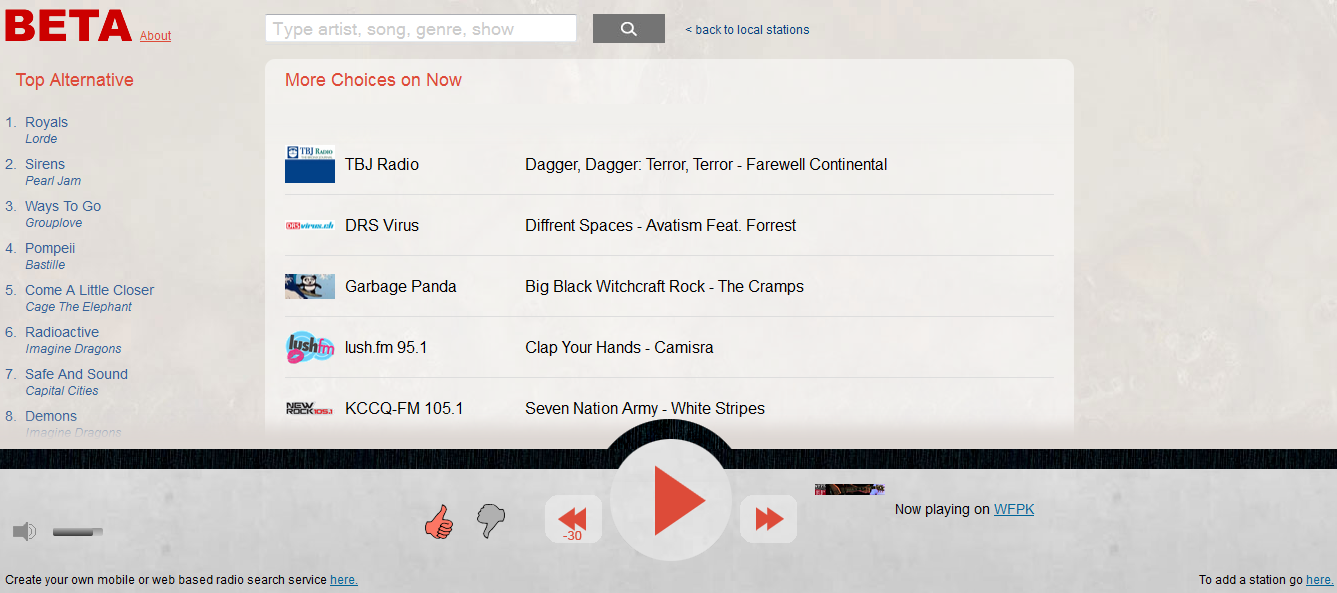Skip forward with the fast-forward button
The height and width of the screenshot is (593, 1337).
(x=768, y=519)
